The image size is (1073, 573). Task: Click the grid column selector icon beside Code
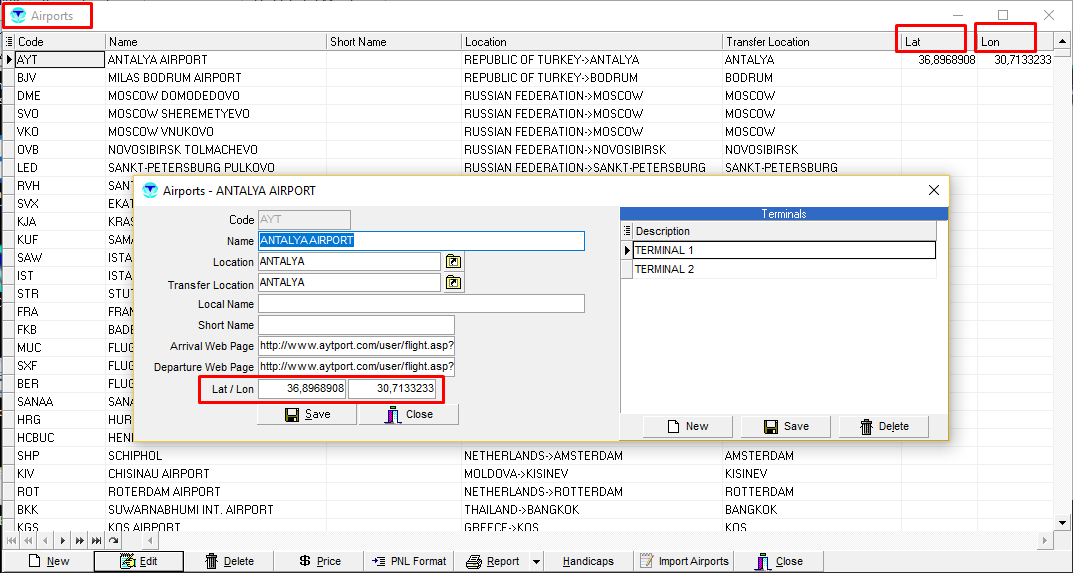click(9, 42)
